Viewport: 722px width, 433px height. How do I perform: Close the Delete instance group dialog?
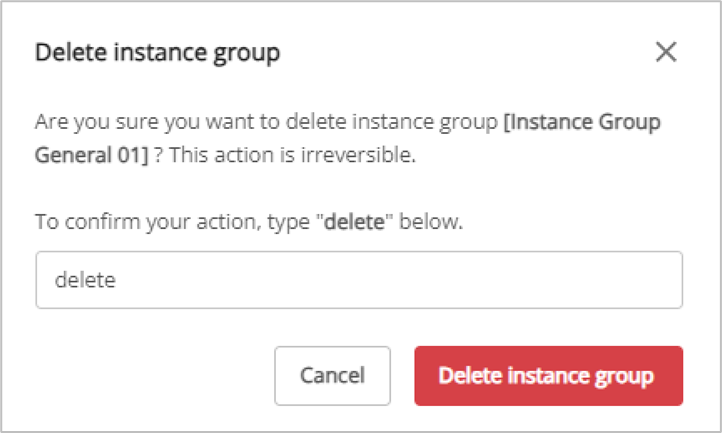[666, 52]
